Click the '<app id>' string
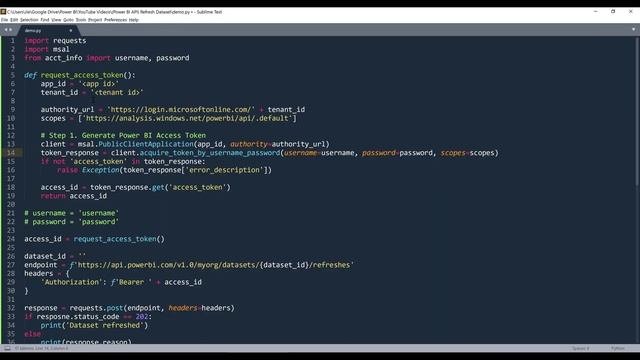The height and width of the screenshot is (360, 640). pos(98,84)
